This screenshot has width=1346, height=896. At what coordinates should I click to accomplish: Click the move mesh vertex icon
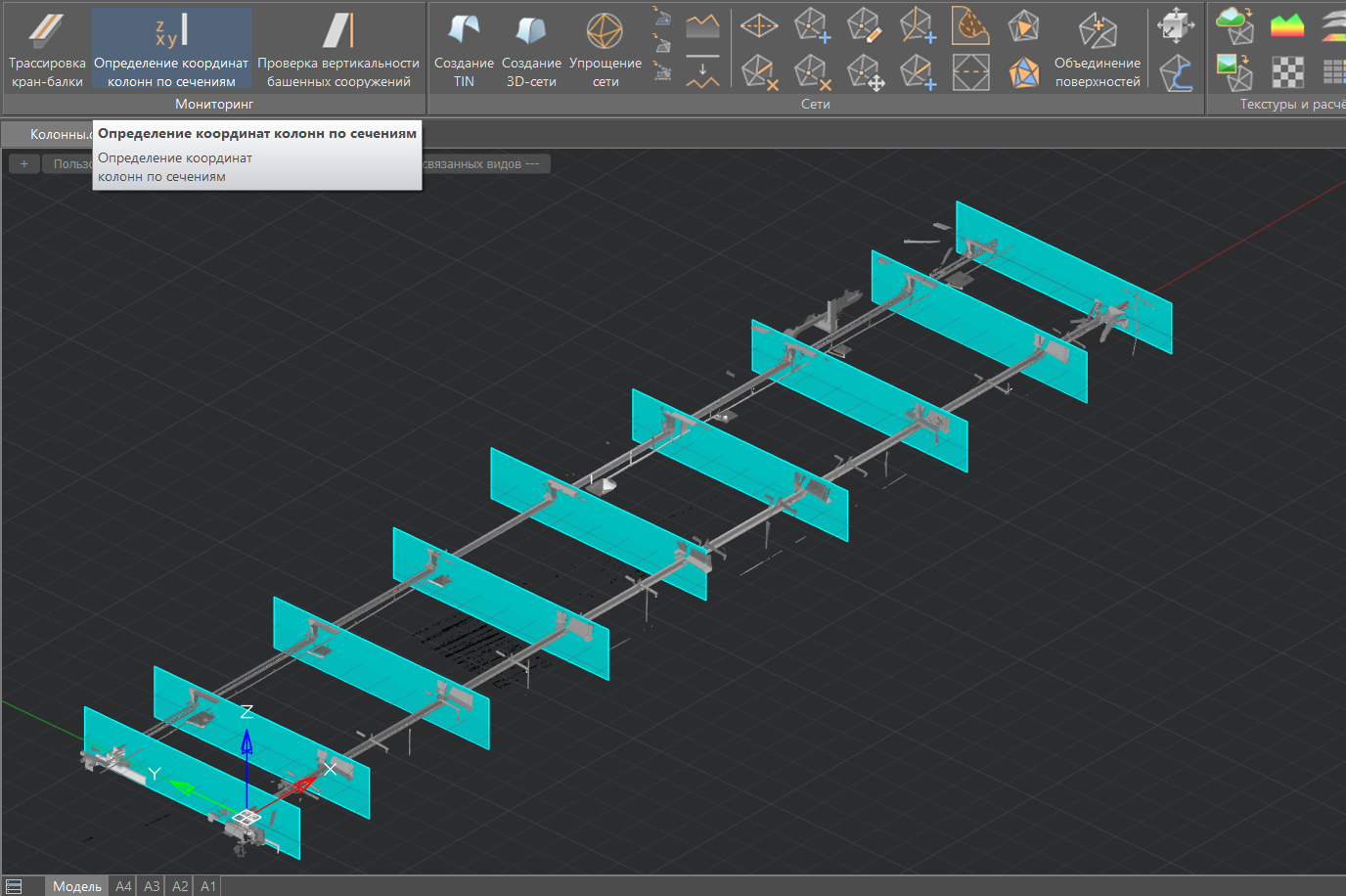(865, 72)
